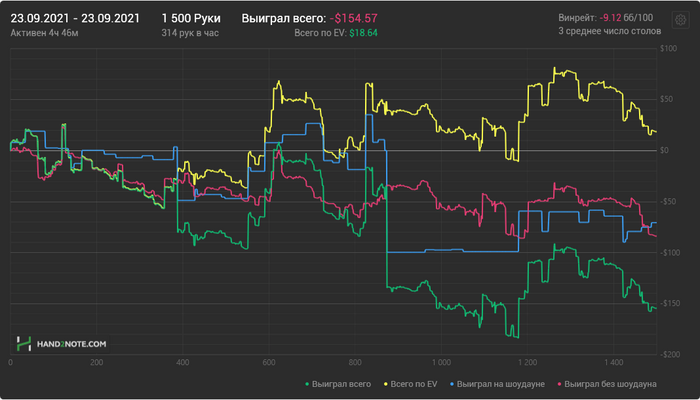Image resolution: width=700 pixels, height=400 pixels.
Task: Toggle the green 'Выиграл всего' legend dot
Action: [x=307, y=384]
